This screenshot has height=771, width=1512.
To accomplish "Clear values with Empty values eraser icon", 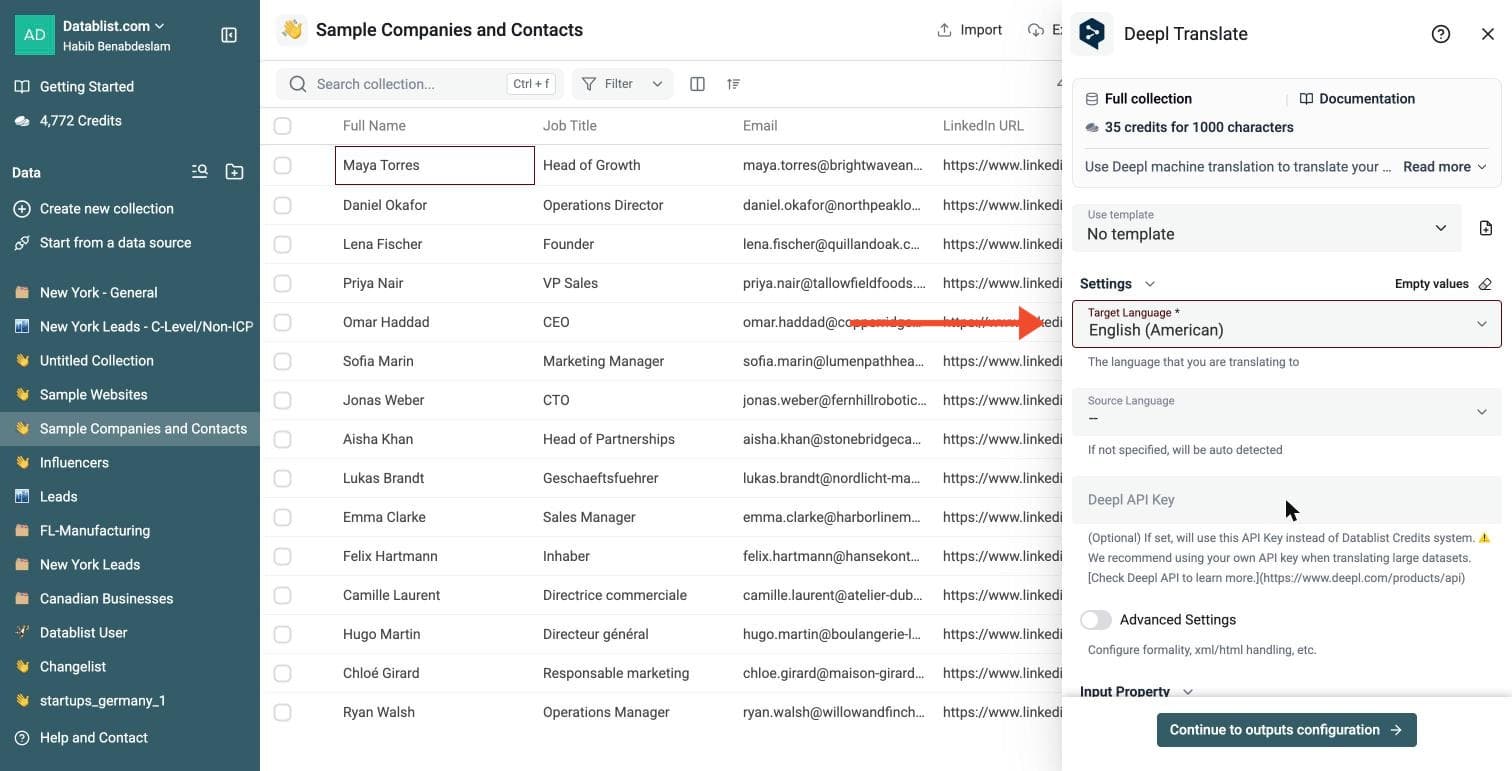I will pos(1485,284).
